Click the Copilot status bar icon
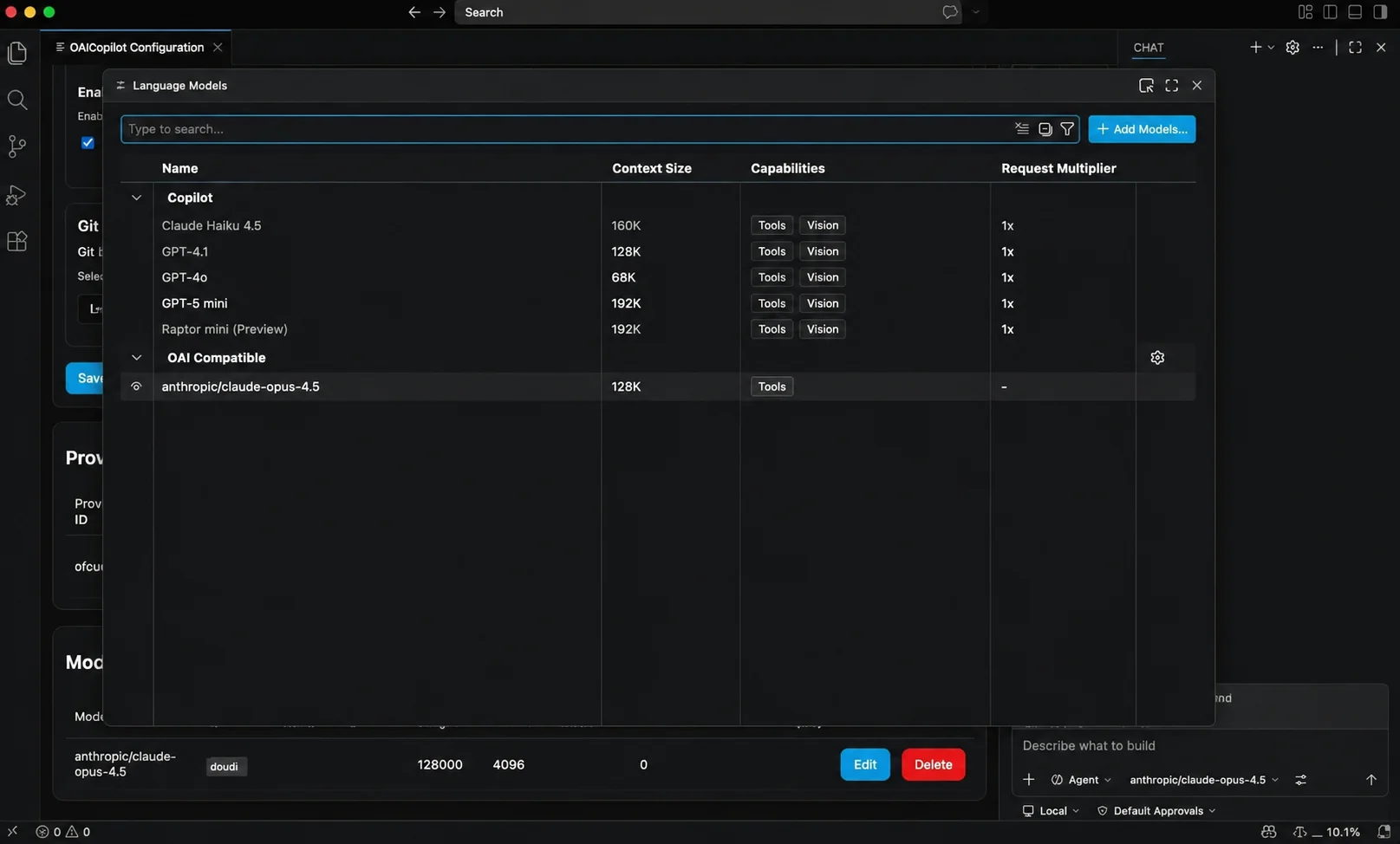The image size is (1400, 844). click(1269, 832)
